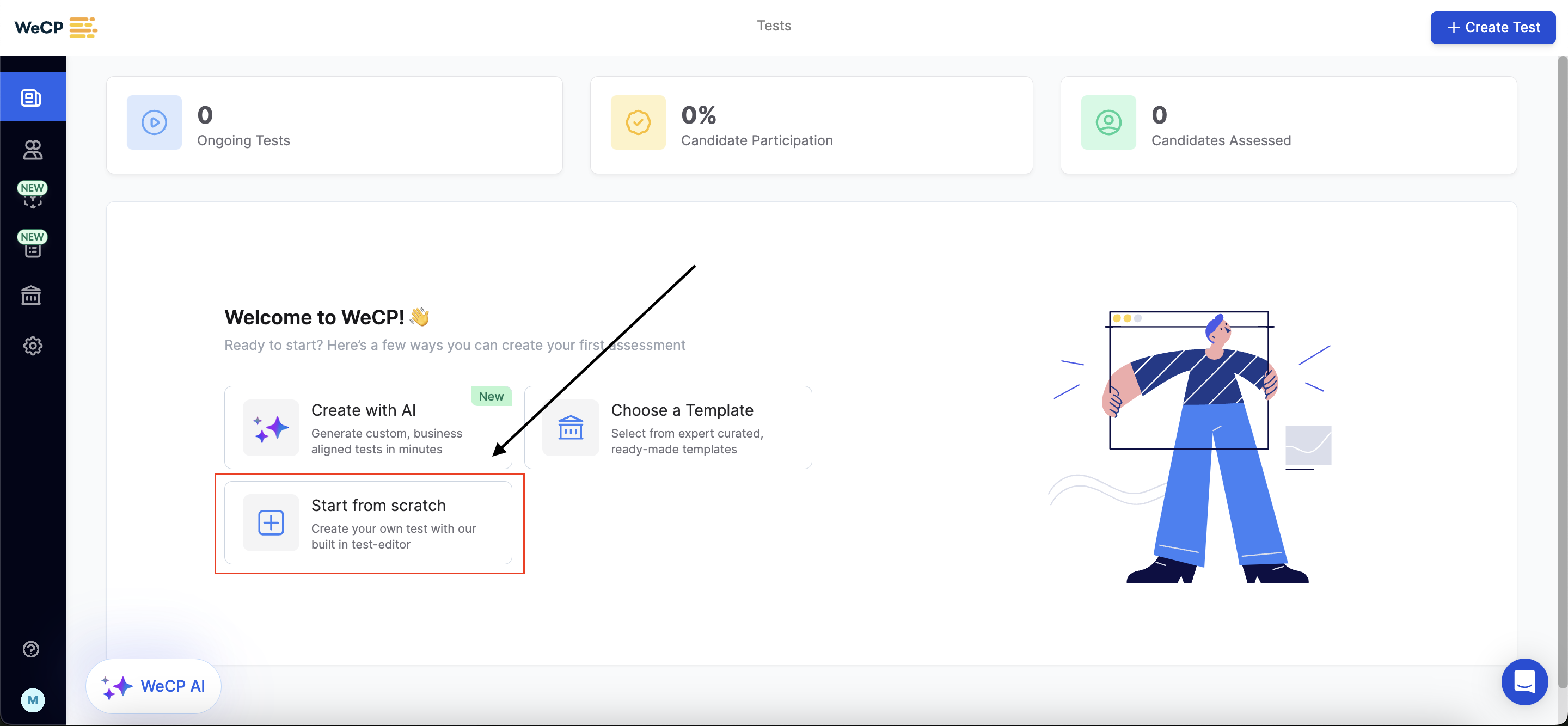Open the library building icon in sidebar

[31, 296]
